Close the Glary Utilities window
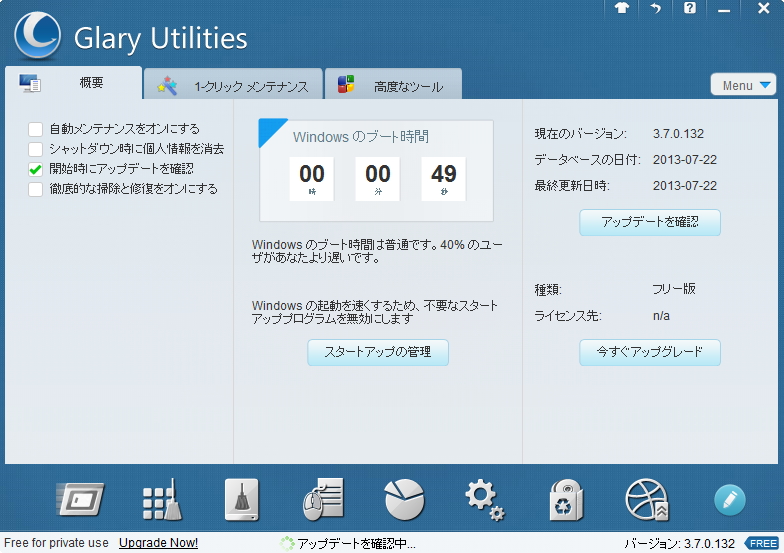784x553 pixels. pyautogui.click(x=763, y=8)
